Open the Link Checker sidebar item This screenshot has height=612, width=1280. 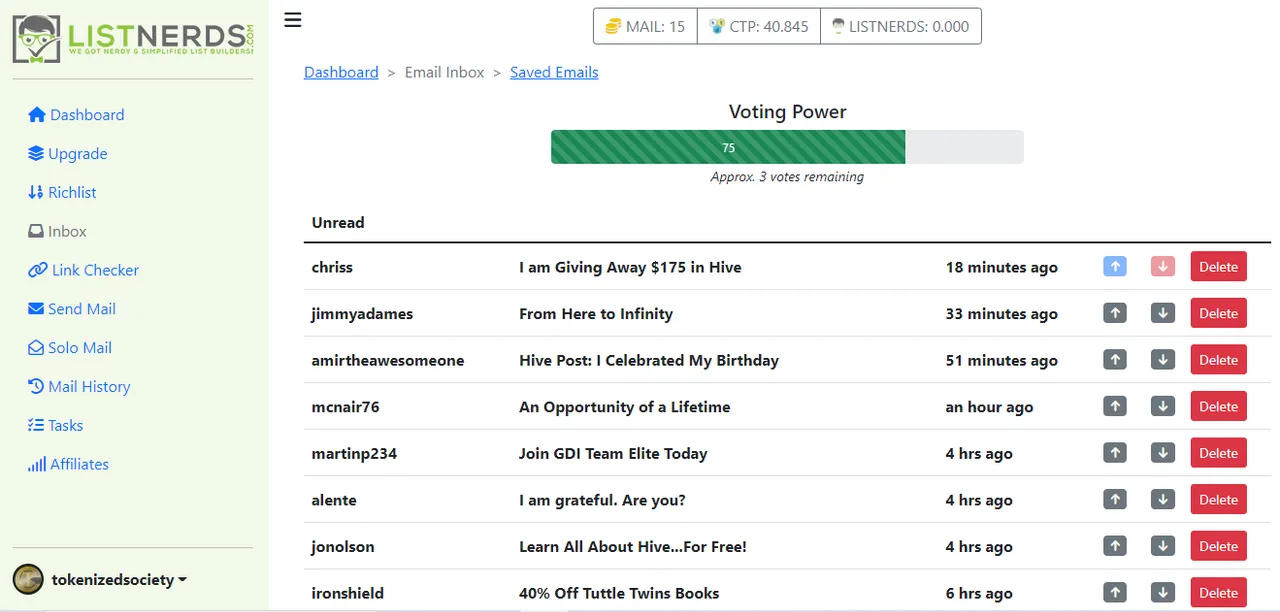(83, 270)
